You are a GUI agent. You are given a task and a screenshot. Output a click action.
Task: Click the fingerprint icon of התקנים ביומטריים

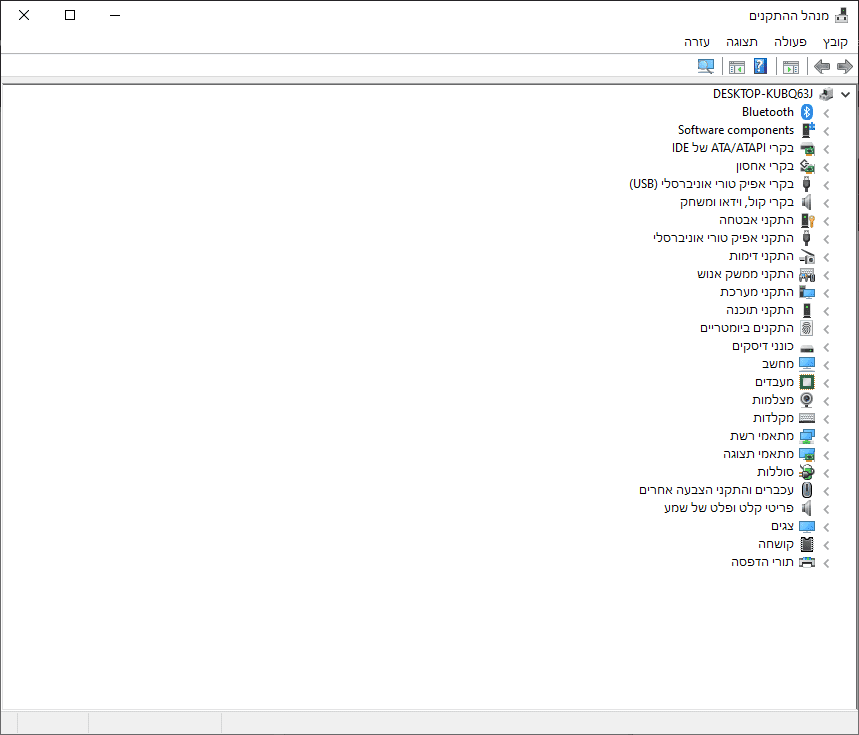[806, 328]
